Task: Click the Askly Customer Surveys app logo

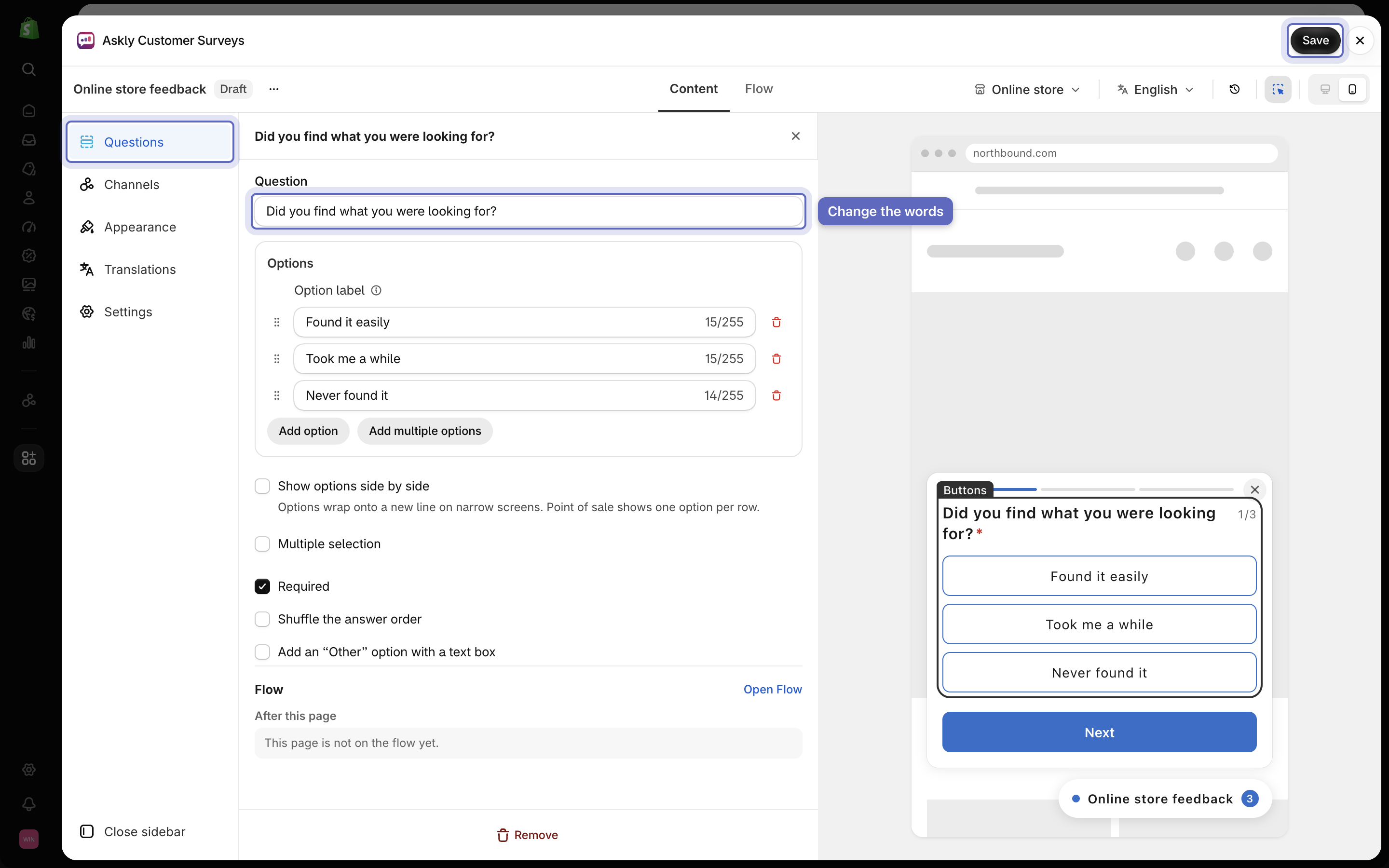Action: coord(85,40)
